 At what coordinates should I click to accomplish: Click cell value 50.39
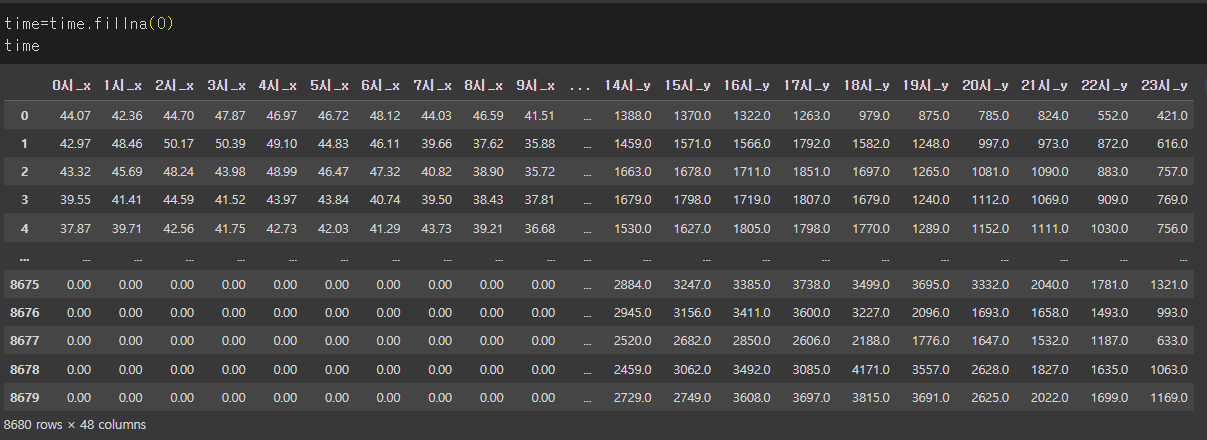click(x=230, y=144)
